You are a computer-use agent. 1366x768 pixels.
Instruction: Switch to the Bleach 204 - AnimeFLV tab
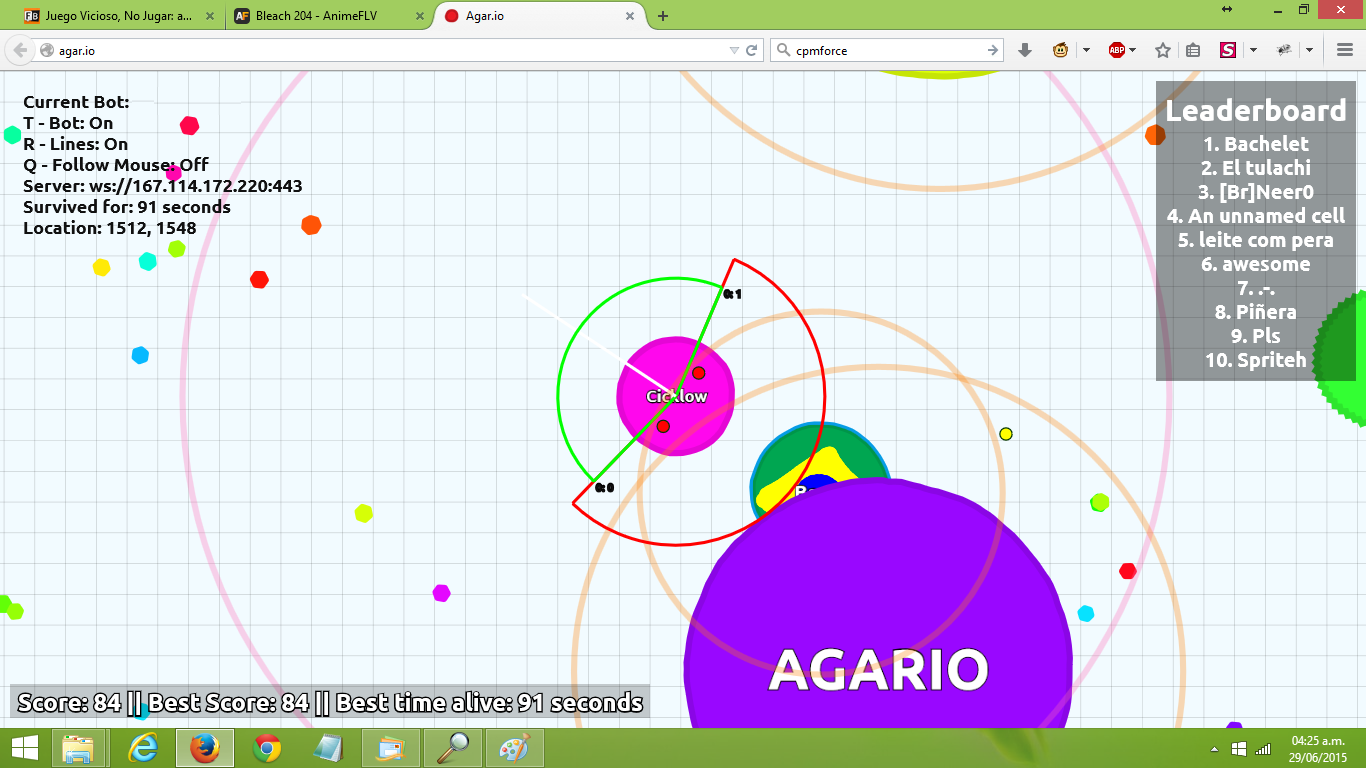click(x=330, y=16)
